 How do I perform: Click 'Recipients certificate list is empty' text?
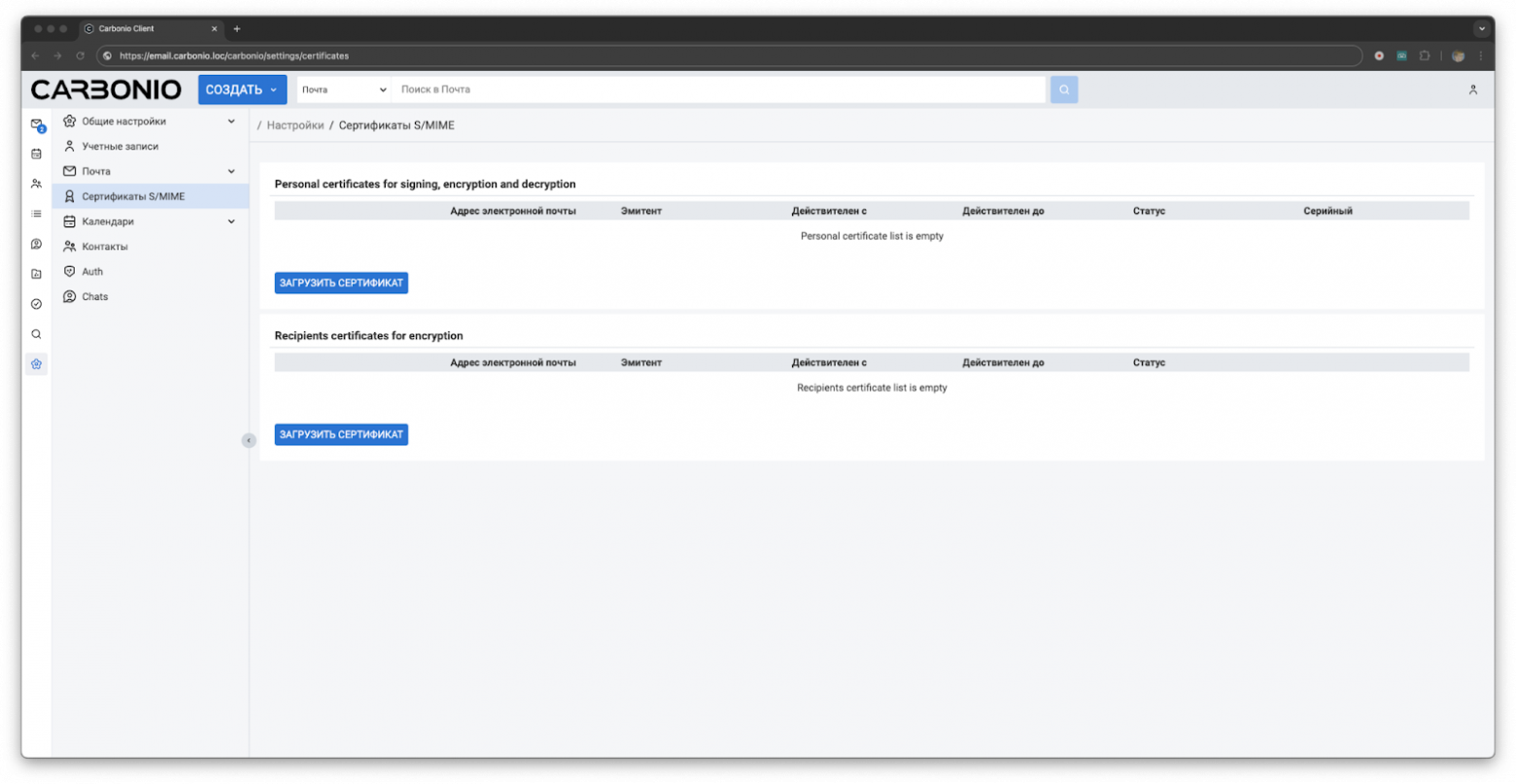872,388
